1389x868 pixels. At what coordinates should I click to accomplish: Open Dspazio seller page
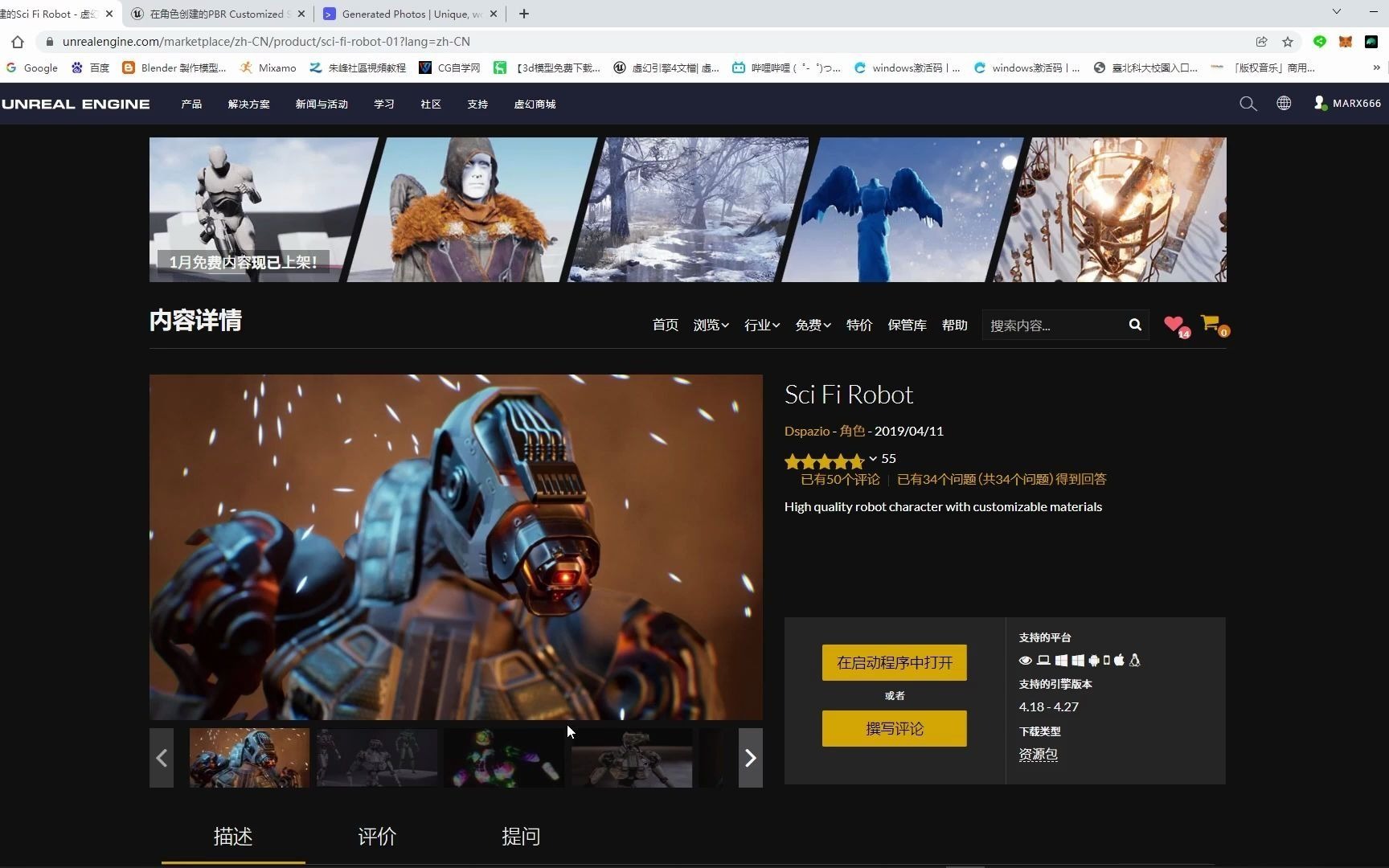click(x=807, y=431)
